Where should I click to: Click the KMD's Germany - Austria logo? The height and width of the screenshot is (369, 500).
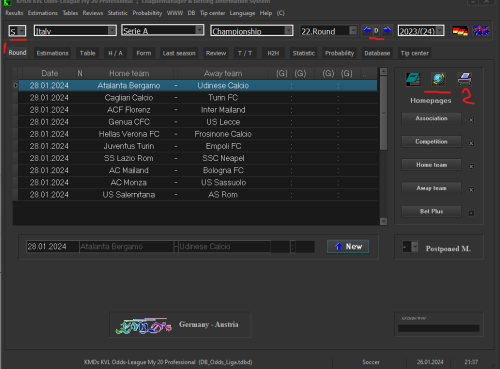coord(180,325)
